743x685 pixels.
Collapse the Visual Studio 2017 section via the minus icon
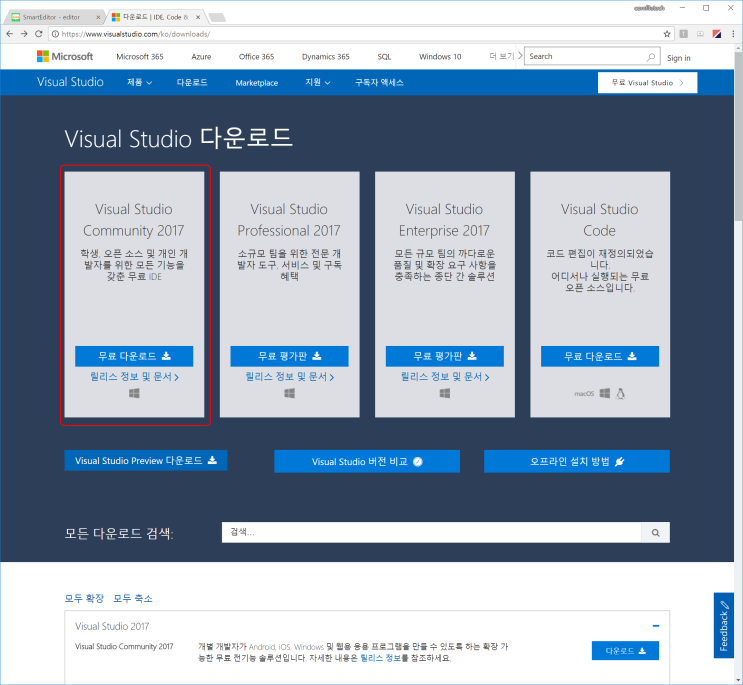[656, 626]
